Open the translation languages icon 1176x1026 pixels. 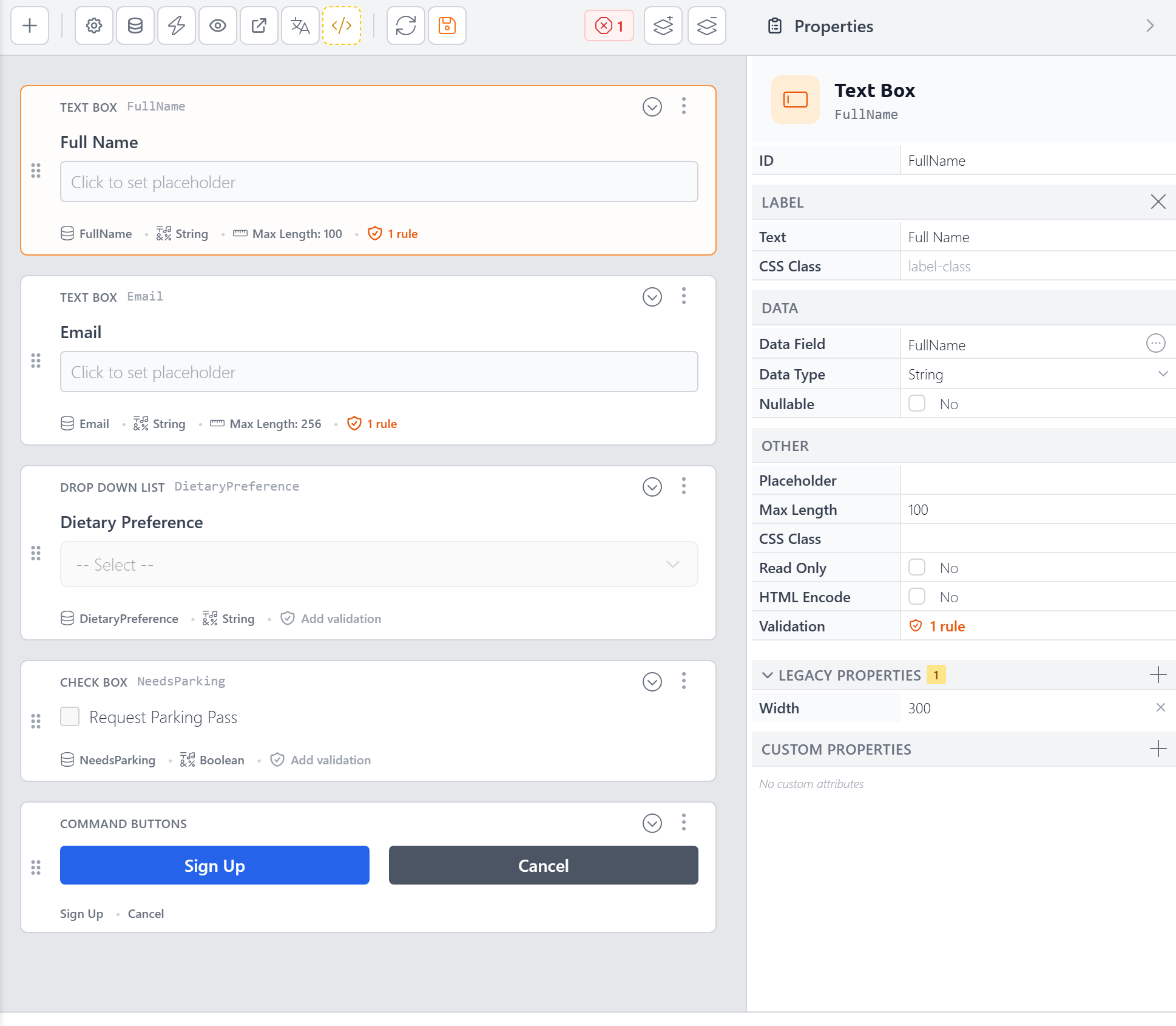tap(300, 25)
